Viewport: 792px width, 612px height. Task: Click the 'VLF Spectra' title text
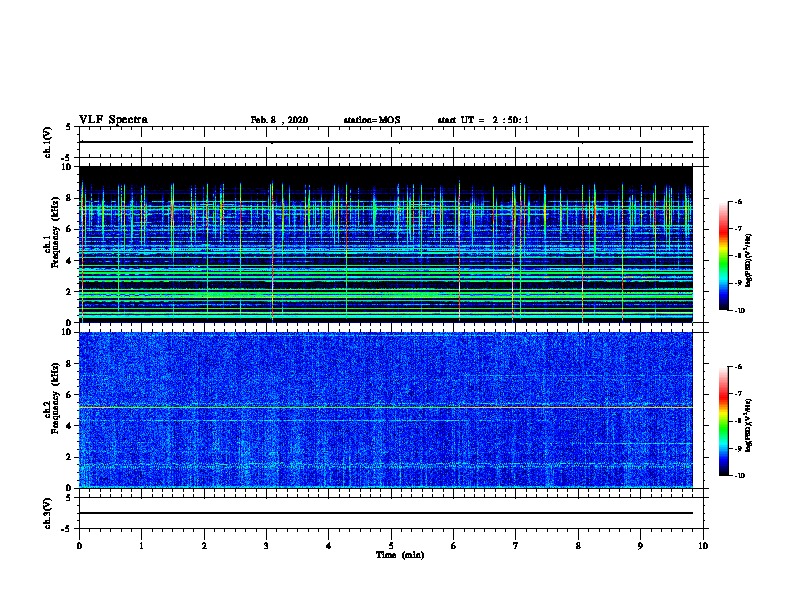(x=113, y=120)
